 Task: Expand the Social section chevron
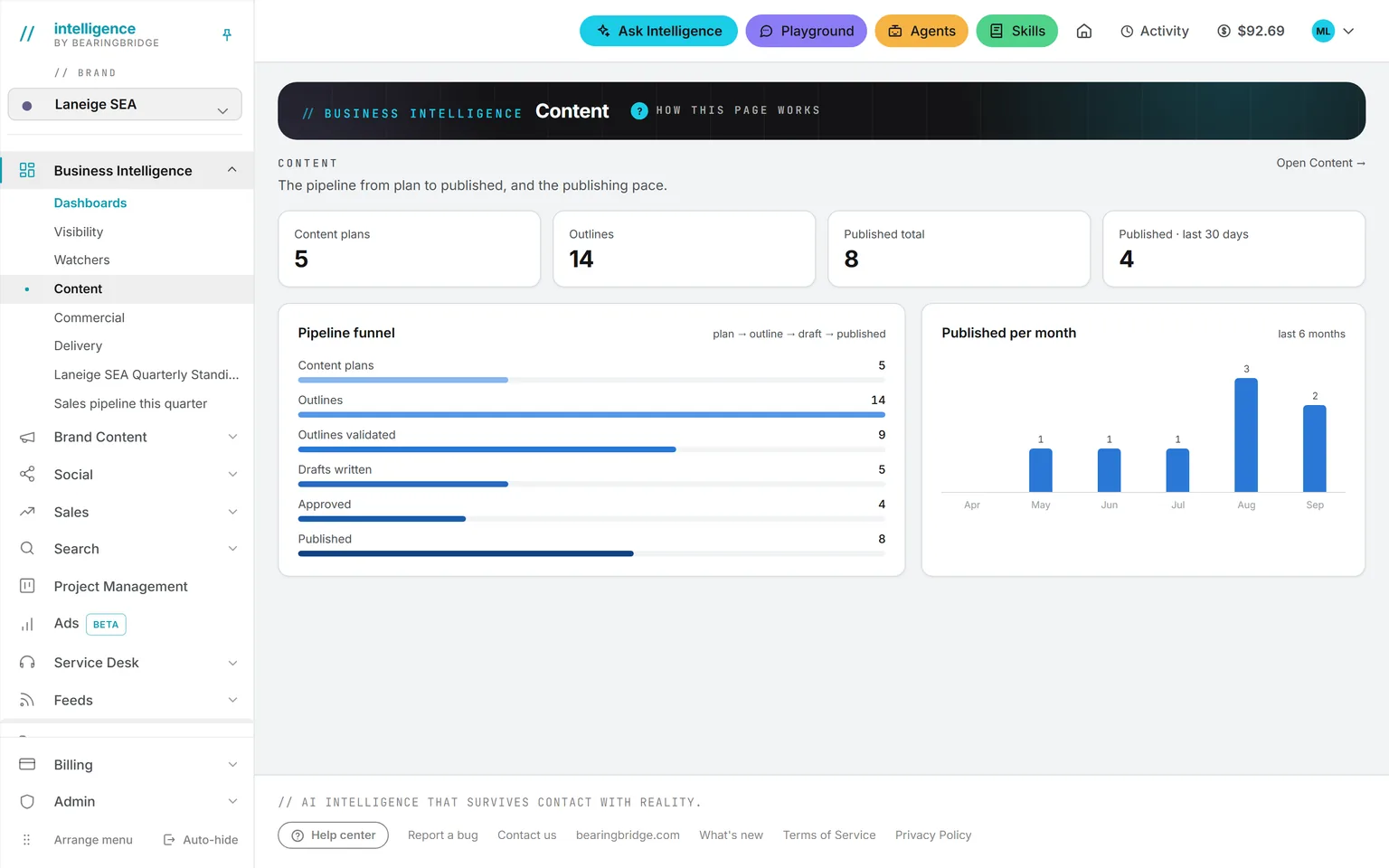coord(232,474)
